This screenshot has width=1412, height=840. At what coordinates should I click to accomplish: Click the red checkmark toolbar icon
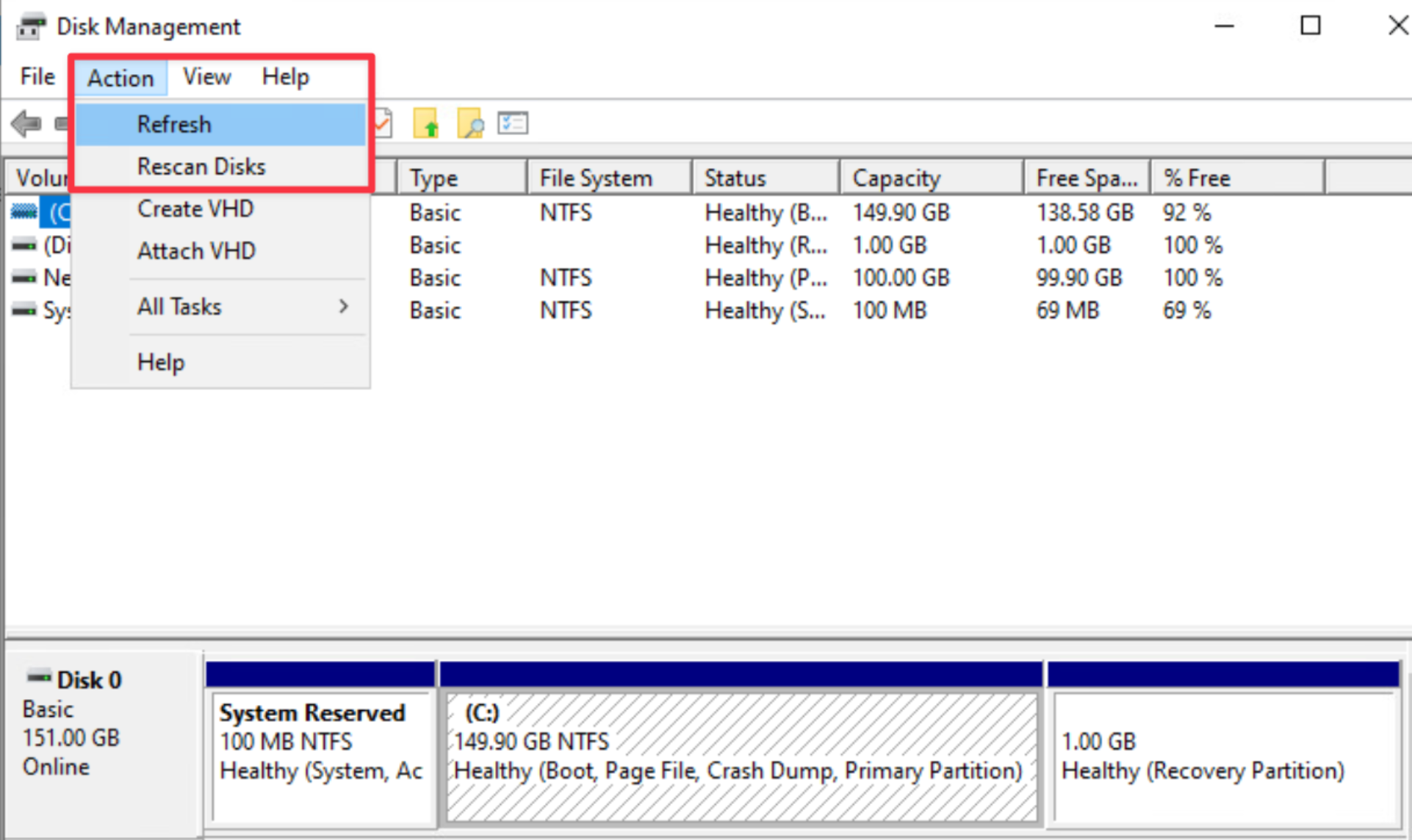point(383,123)
